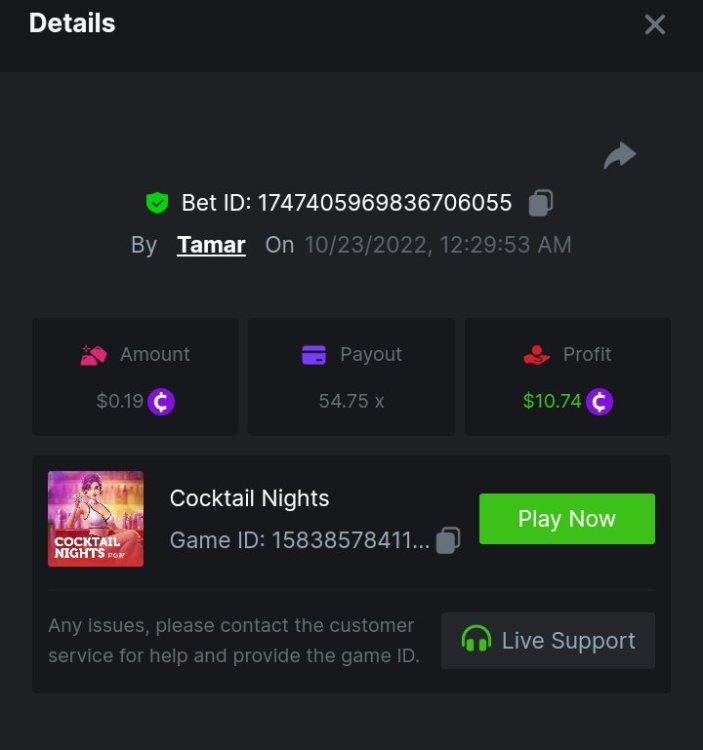Click the Cocktail Nights game title
Image resolution: width=703 pixels, height=750 pixels.
click(249, 498)
